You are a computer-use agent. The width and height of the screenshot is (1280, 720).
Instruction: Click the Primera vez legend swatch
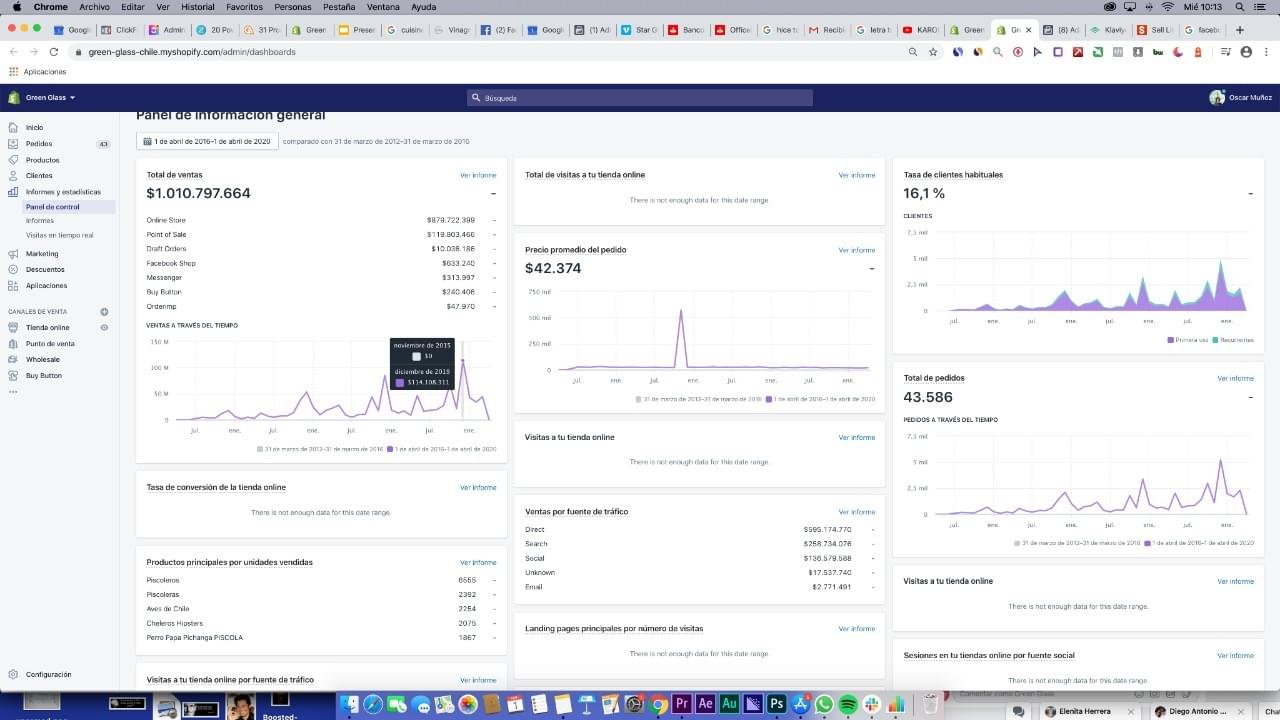pos(1170,341)
